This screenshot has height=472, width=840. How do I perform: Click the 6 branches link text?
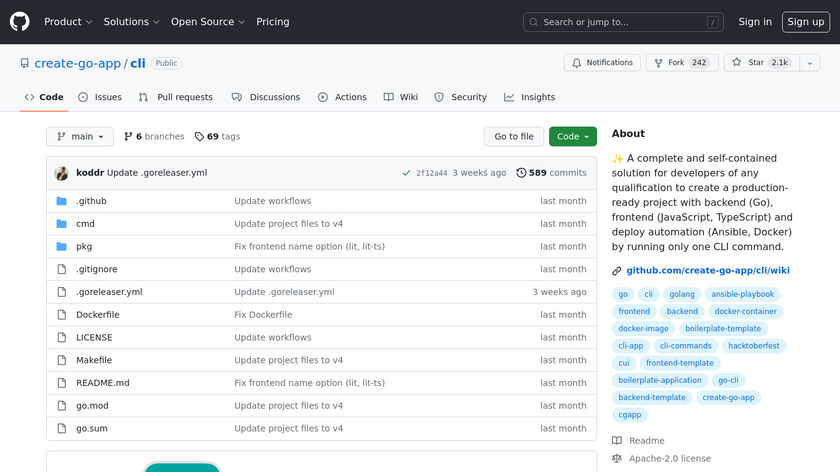click(x=160, y=137)
